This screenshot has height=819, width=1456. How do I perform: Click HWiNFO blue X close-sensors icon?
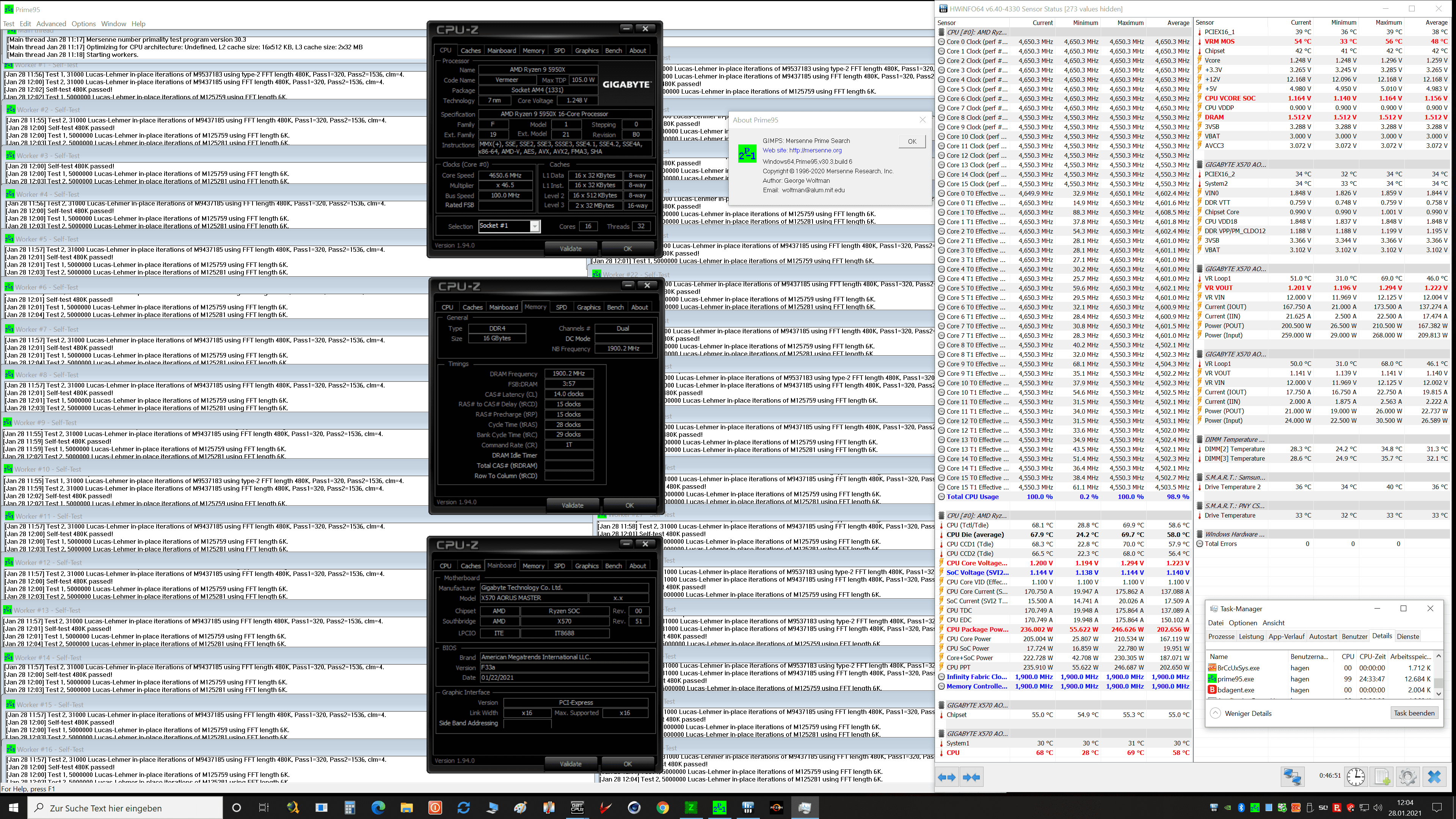(x=1434, y=777)
